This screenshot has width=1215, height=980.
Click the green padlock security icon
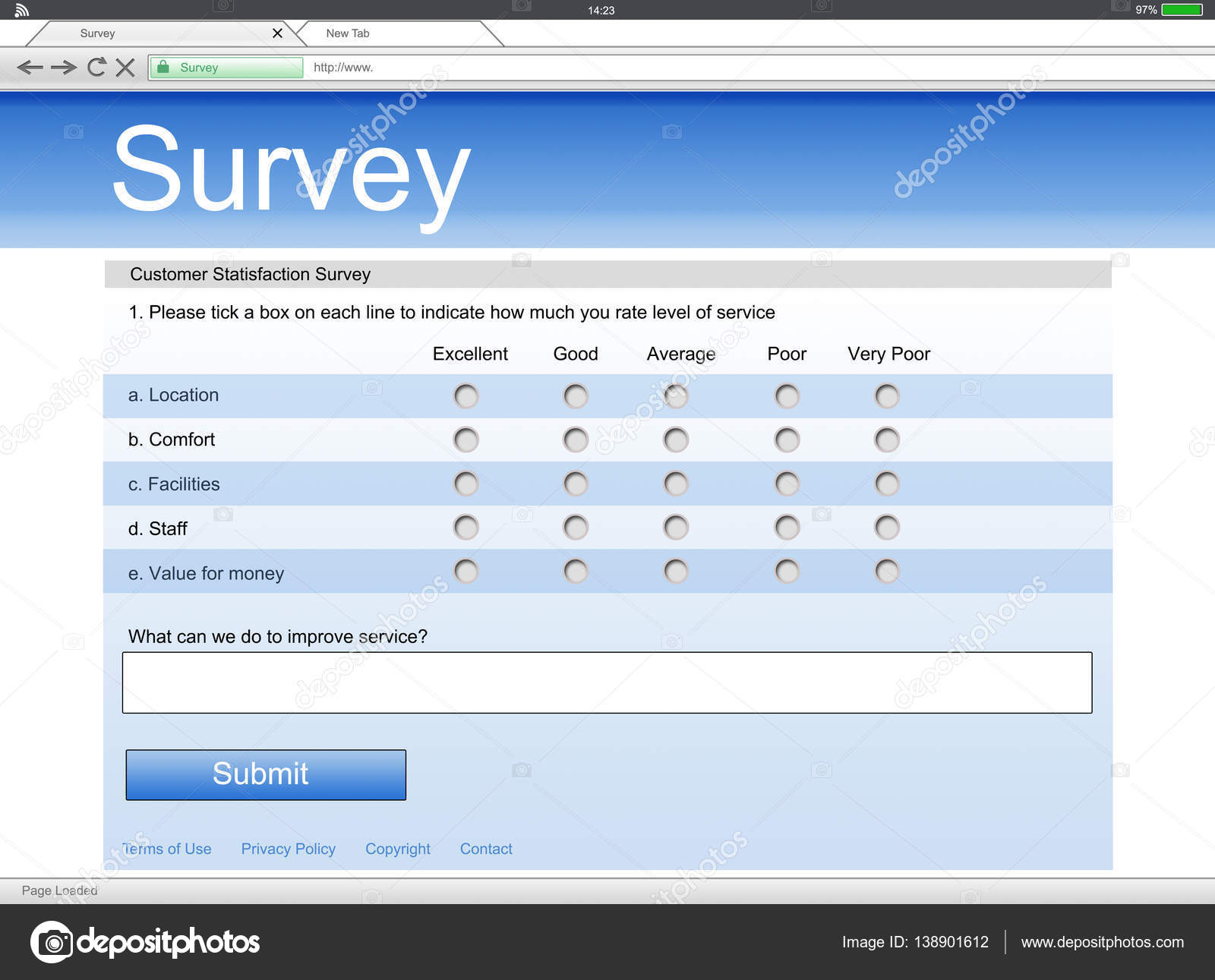pos(164,68)
